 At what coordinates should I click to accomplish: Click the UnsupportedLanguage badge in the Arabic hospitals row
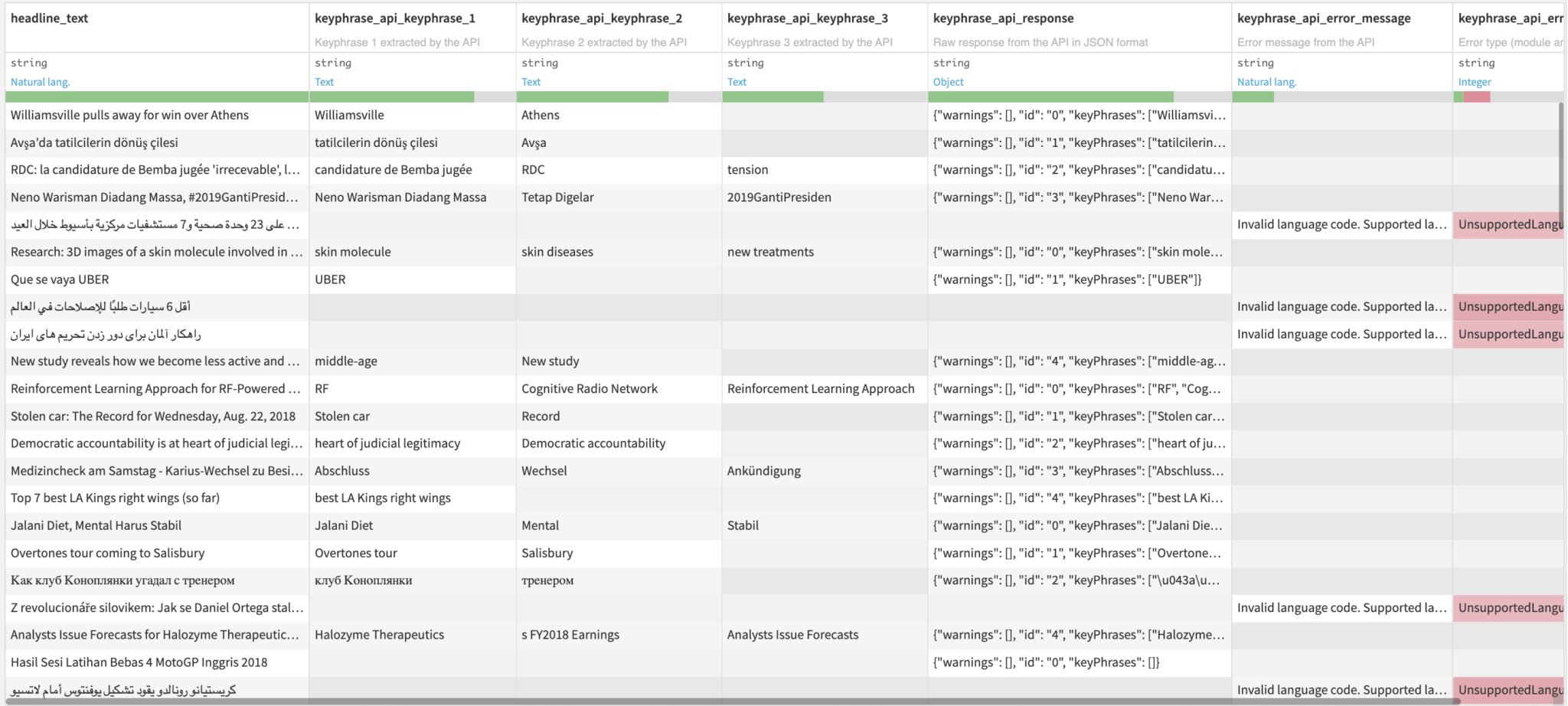(1508, 224)
